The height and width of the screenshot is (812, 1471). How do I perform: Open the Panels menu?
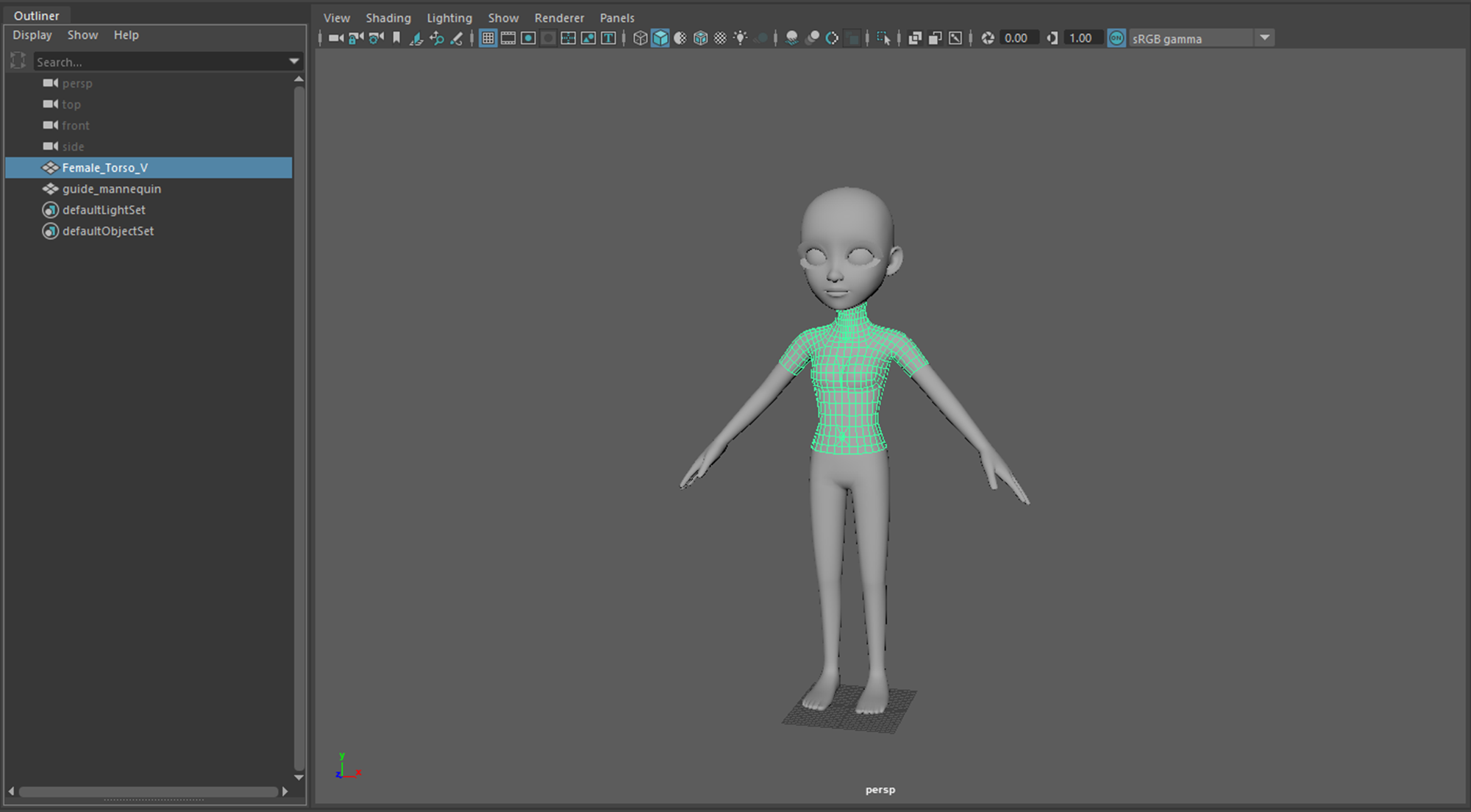click(x=617, y=18)
